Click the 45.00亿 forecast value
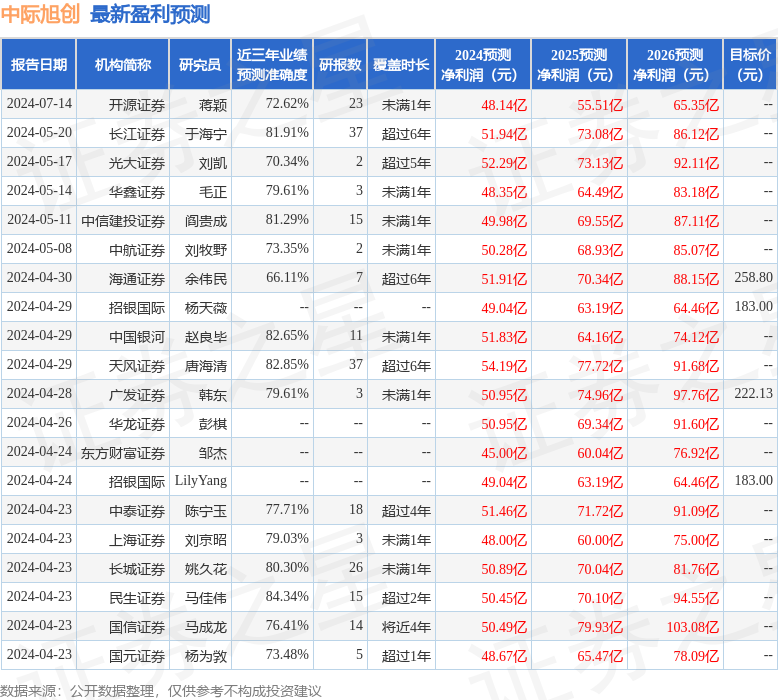The height and width of the screenshot is (700, 778). click(504, 453)
